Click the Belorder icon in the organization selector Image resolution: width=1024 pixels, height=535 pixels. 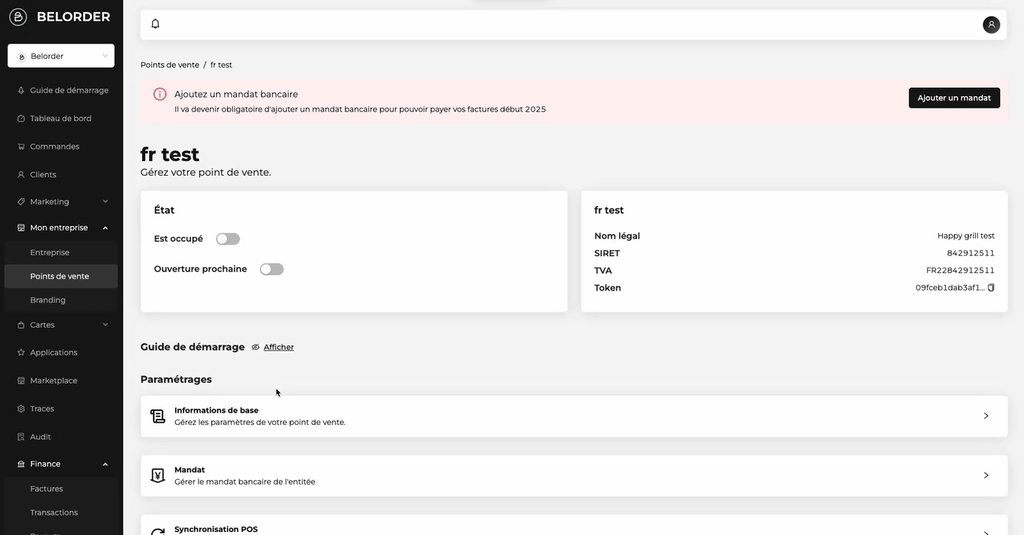click(x=22, y=57)
